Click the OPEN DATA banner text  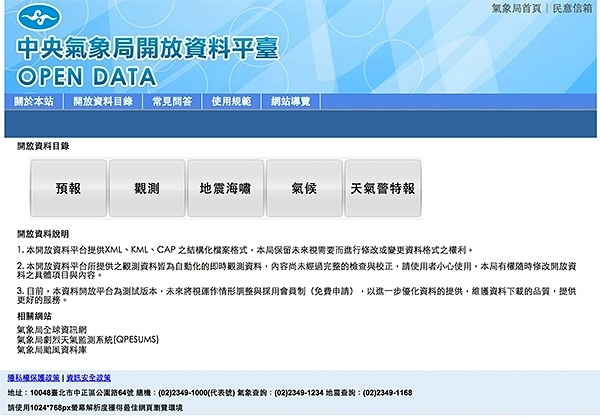(x=86, y=77)
